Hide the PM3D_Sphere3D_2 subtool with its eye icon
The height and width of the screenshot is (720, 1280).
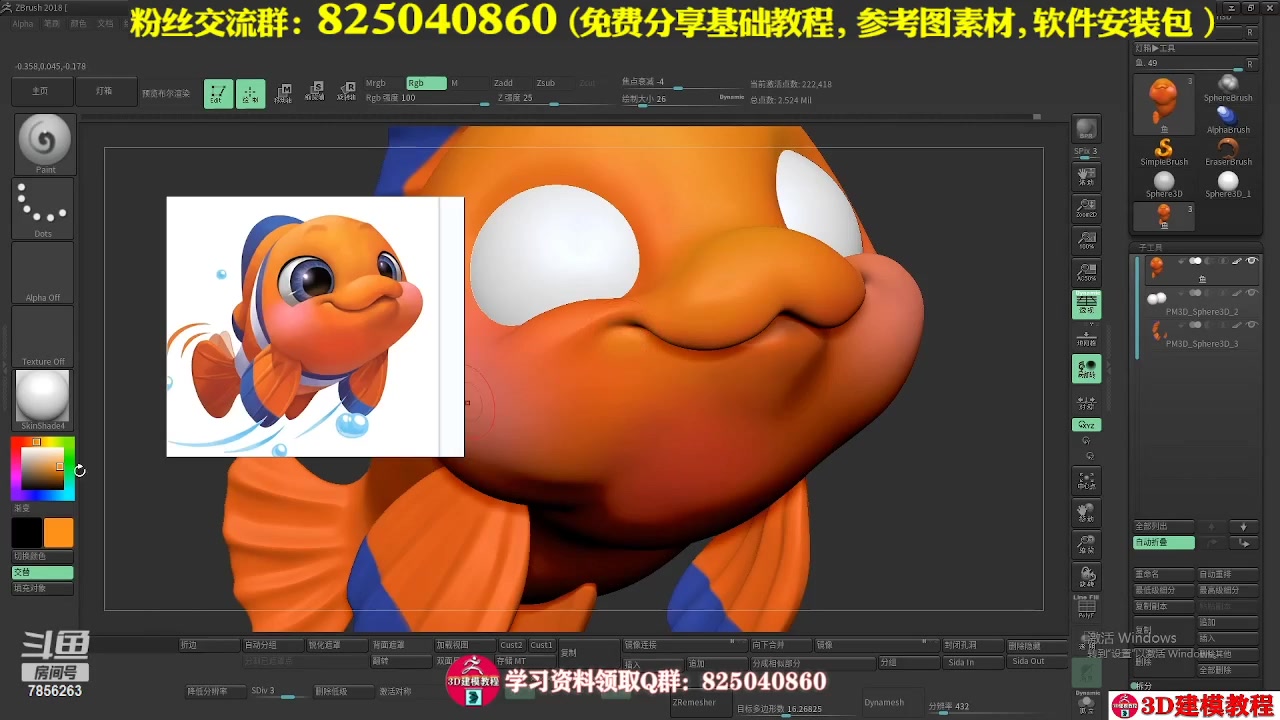[x=1252, y=292]
